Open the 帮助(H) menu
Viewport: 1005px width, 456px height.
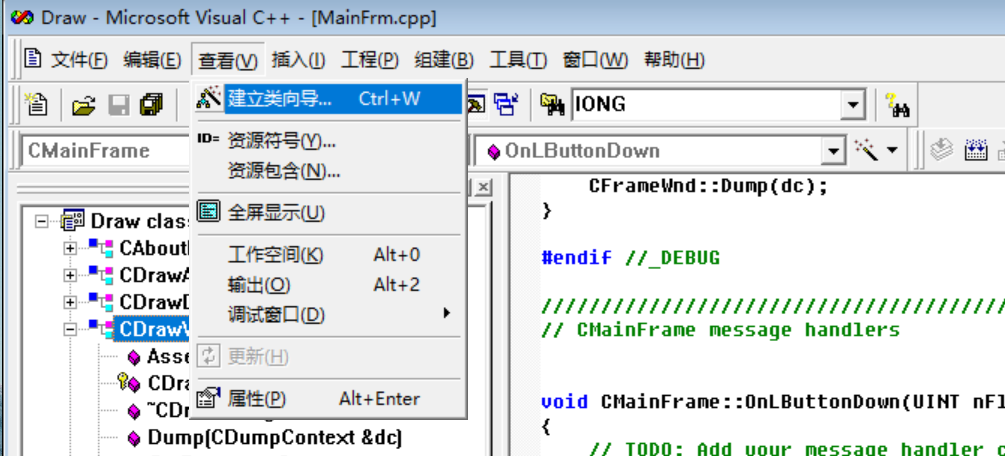tap(674, 60)
